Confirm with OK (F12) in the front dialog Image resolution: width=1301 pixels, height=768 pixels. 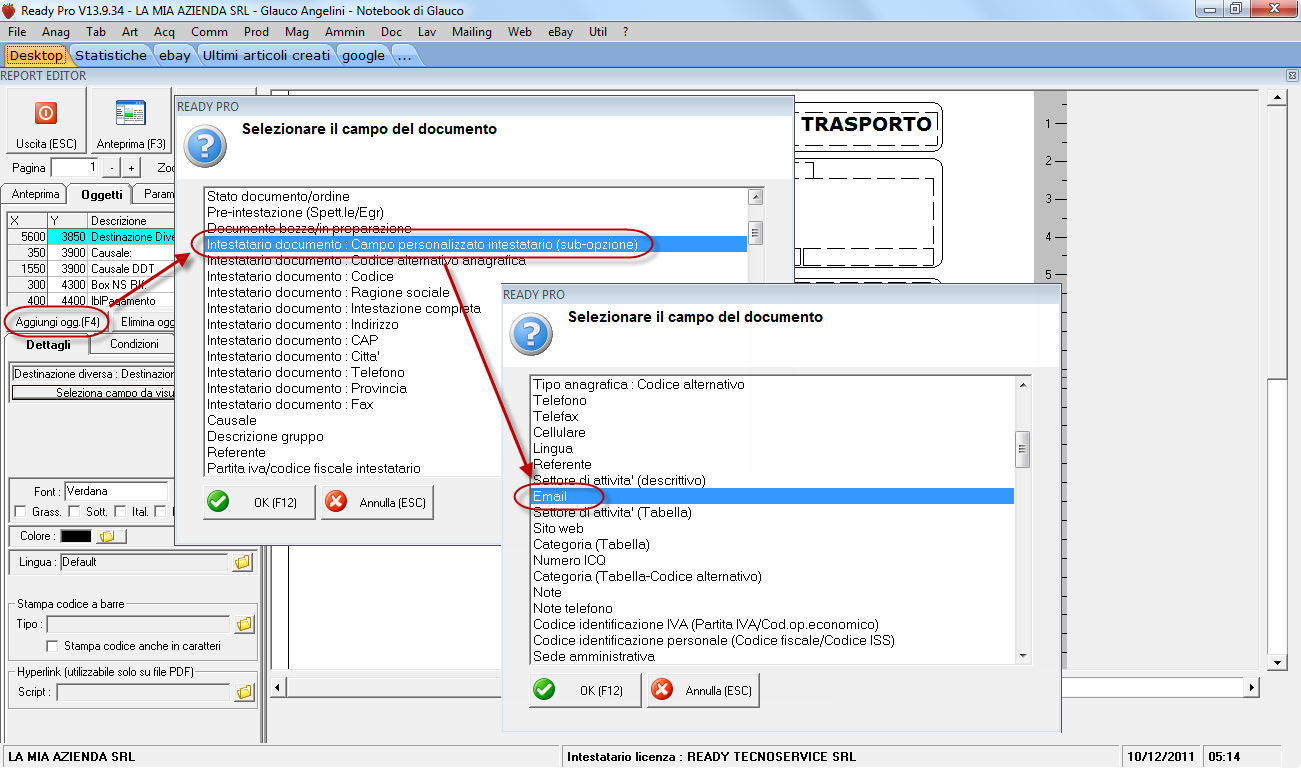pyautogui.click(x=585, y=690)
